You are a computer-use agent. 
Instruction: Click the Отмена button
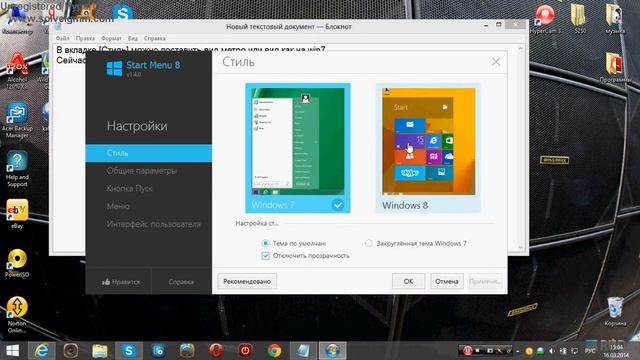pyautogui.click(x=447, y=281)
